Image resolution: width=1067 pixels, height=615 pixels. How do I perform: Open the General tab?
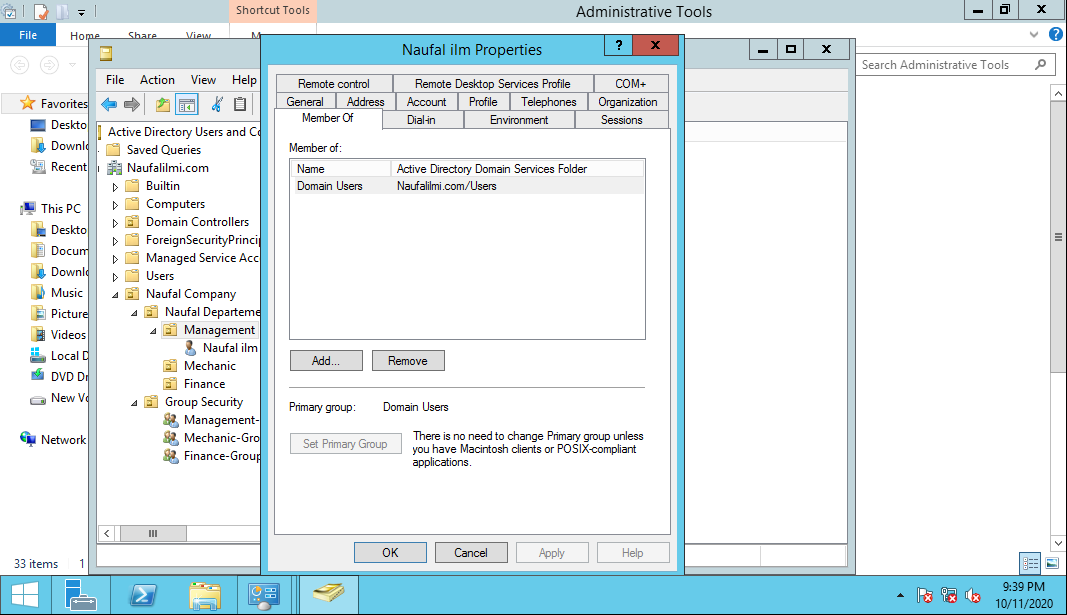(x=305, y=101)
